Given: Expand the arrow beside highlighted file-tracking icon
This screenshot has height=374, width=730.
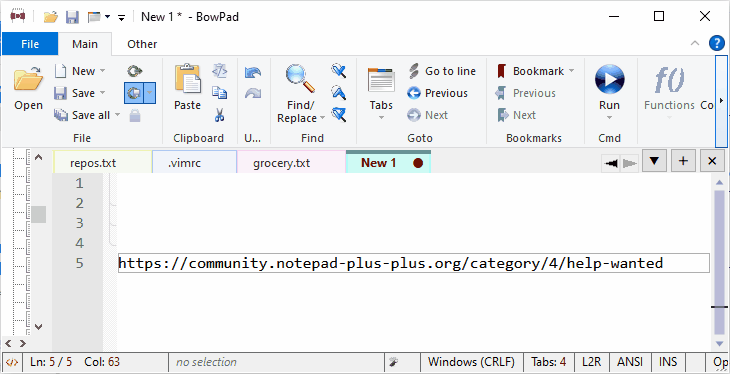Looking at the screenshot, I should point(149,93).
